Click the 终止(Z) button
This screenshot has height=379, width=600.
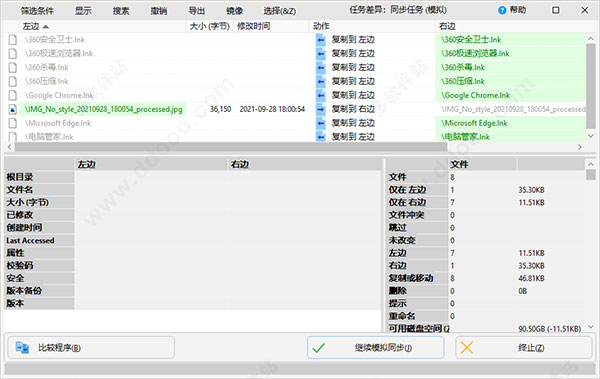[524, 348]
